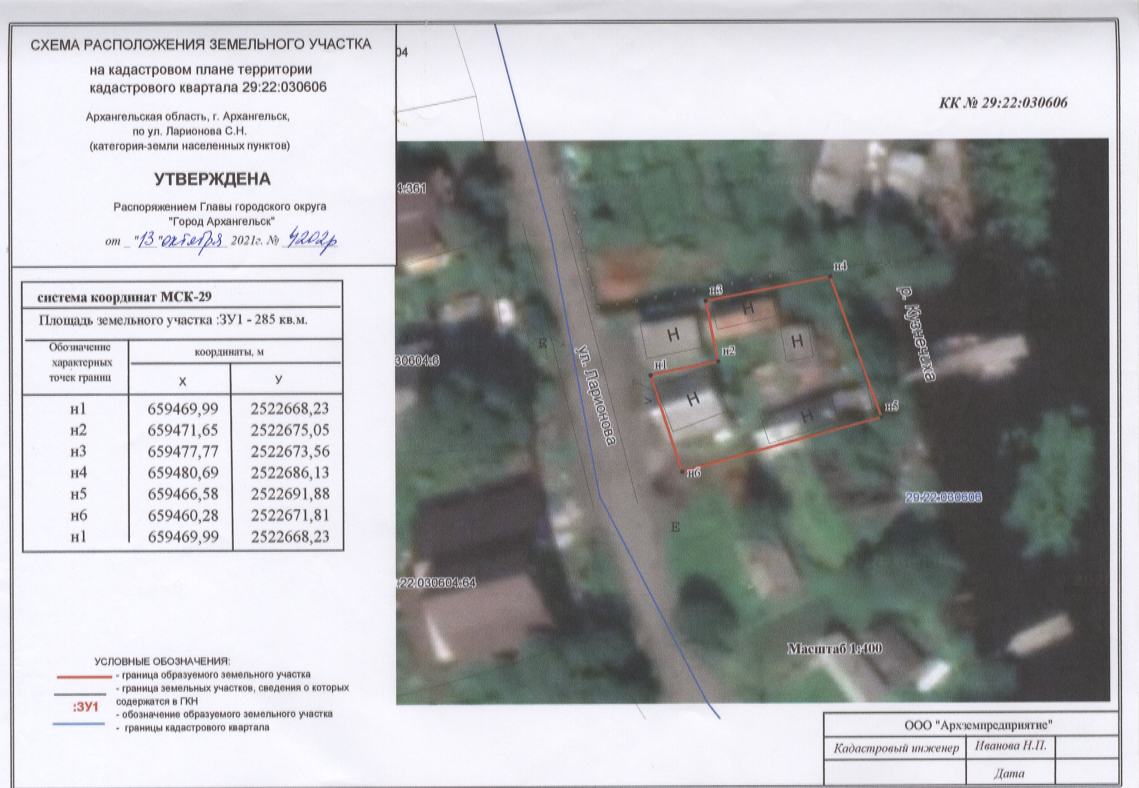The image size is (1139, 788).
Task: Select point marker н5 on the map
Action: pos(880,418)
